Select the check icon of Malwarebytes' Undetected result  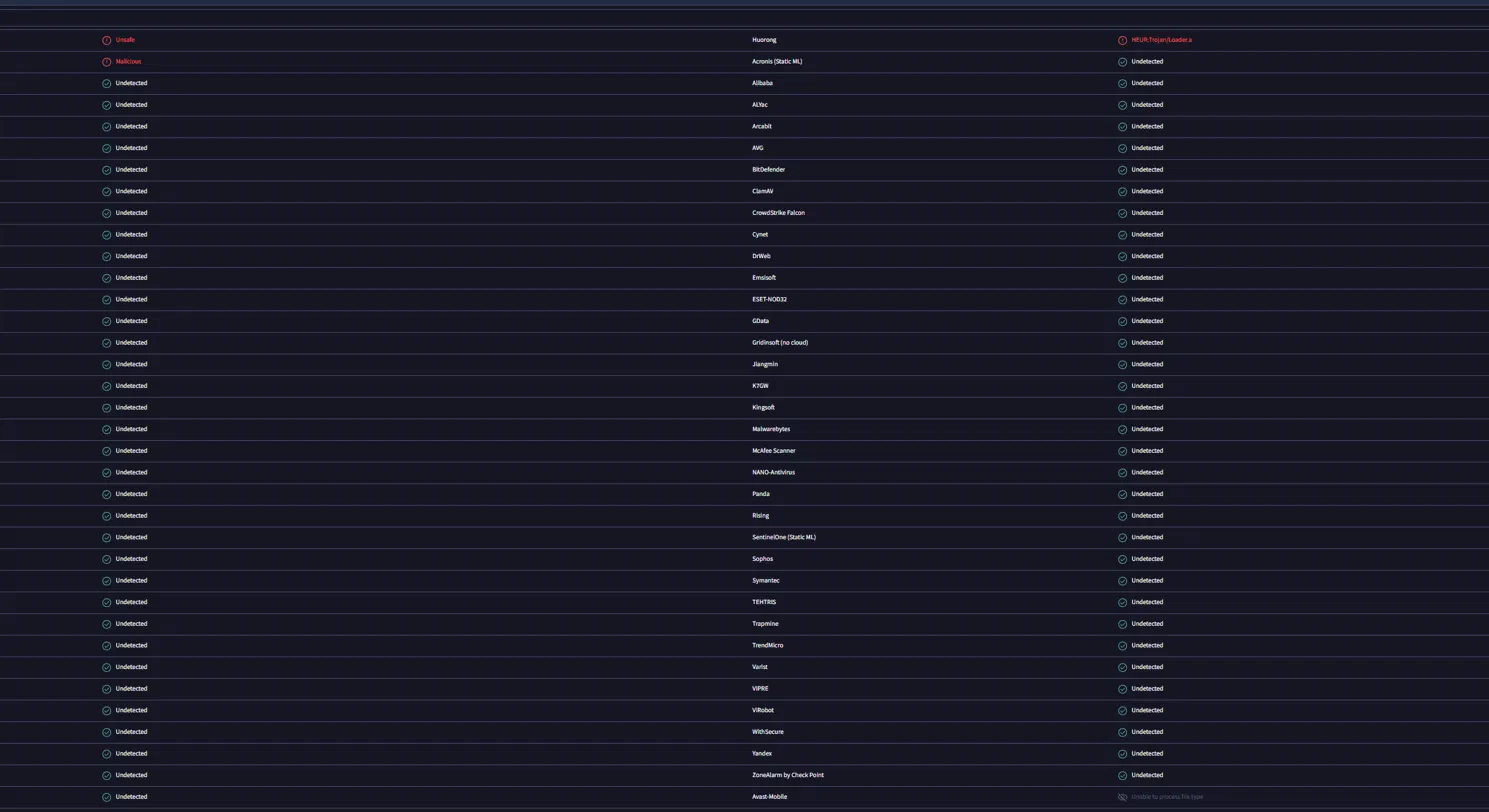(x=1123, y=429)
